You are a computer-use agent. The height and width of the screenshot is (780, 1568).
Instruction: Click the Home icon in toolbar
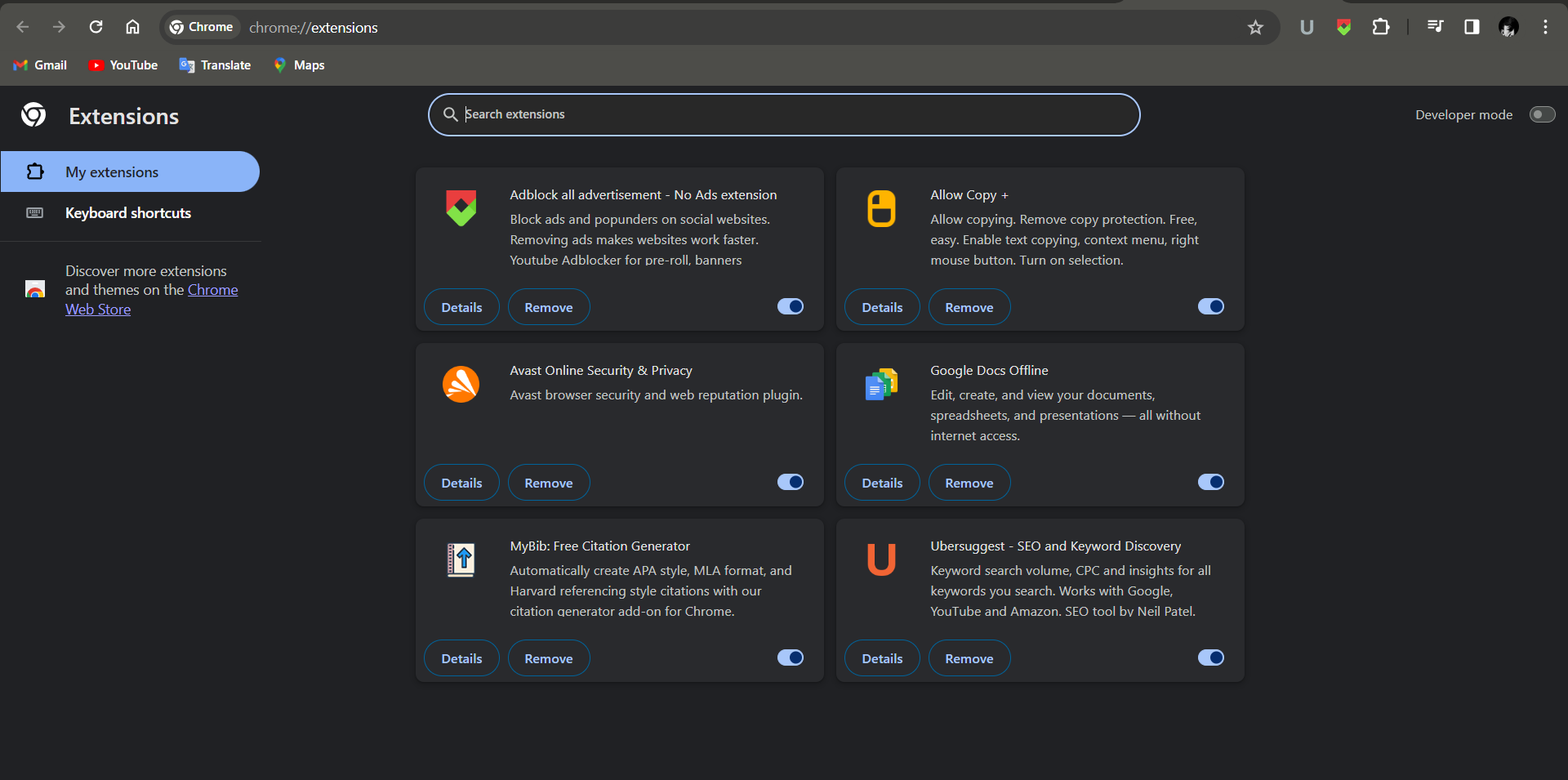(x=132, y=27)
